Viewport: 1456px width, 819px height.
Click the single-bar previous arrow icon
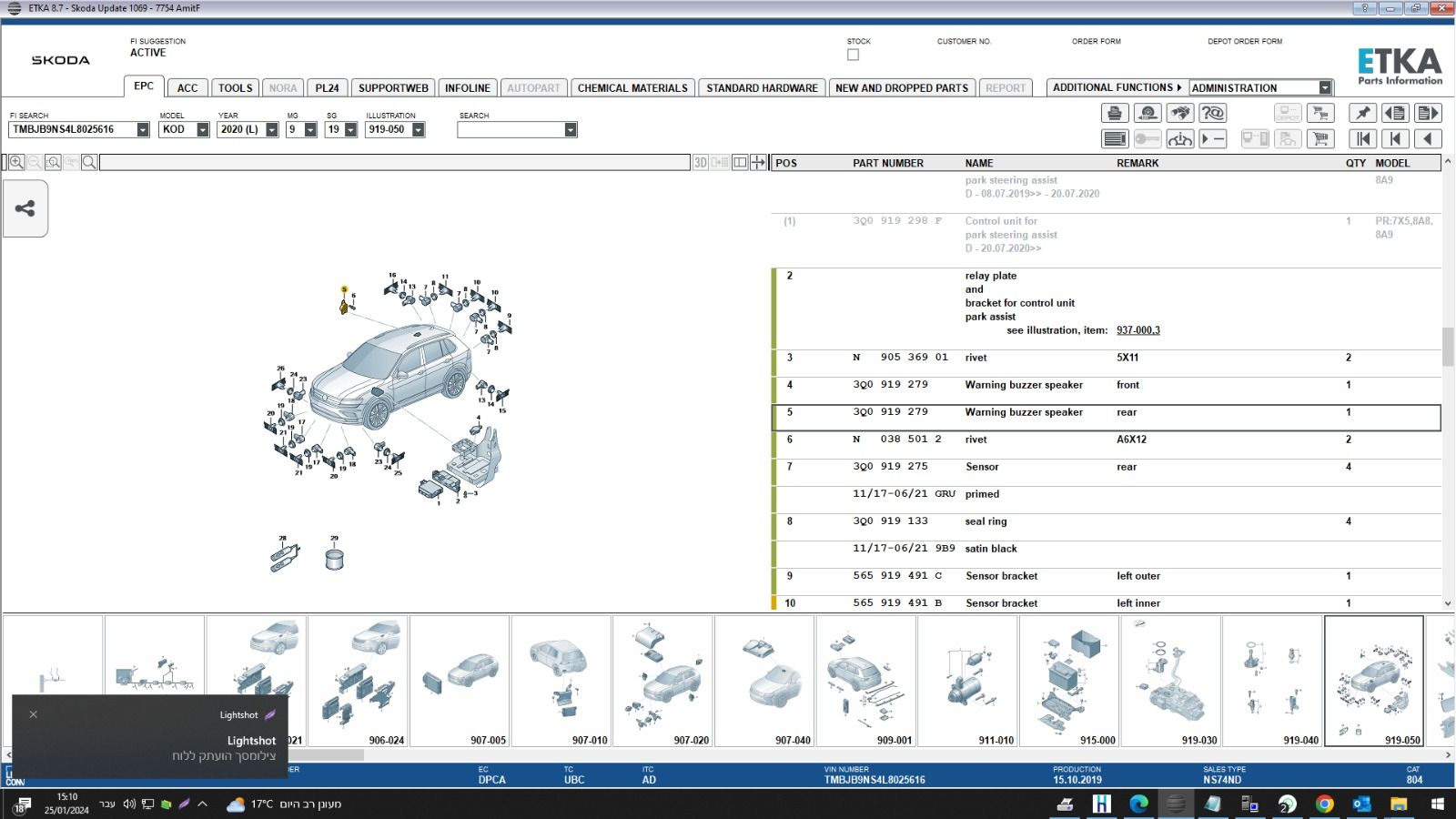tap(1395, 139)
